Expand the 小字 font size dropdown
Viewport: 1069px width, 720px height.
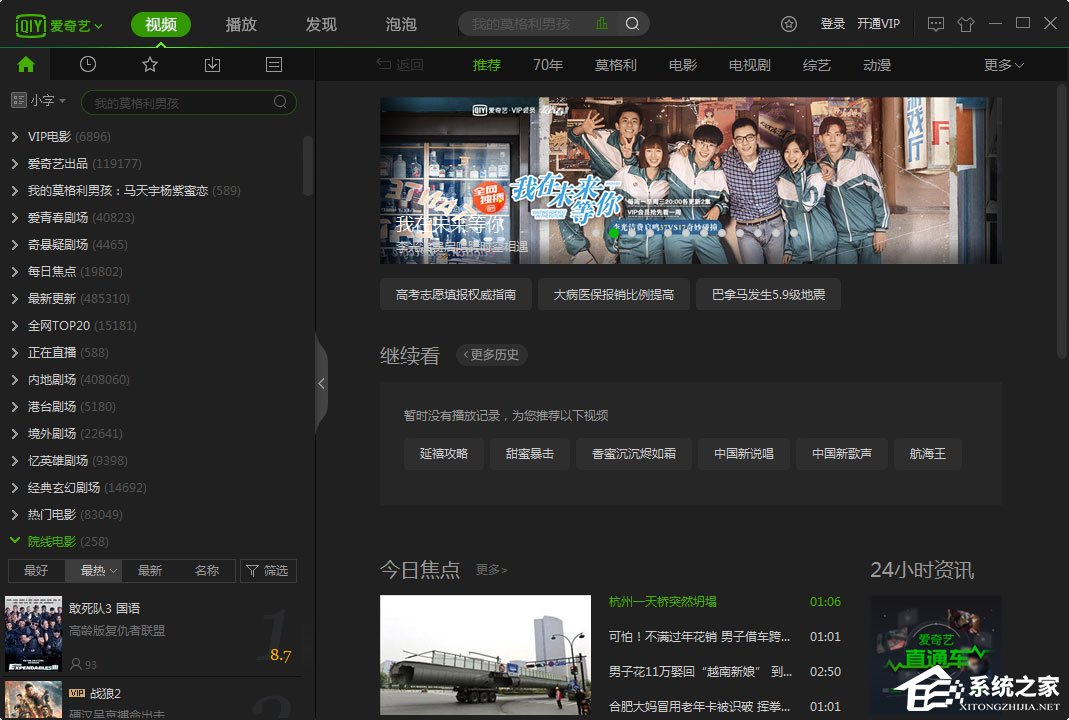coord(38,100)
